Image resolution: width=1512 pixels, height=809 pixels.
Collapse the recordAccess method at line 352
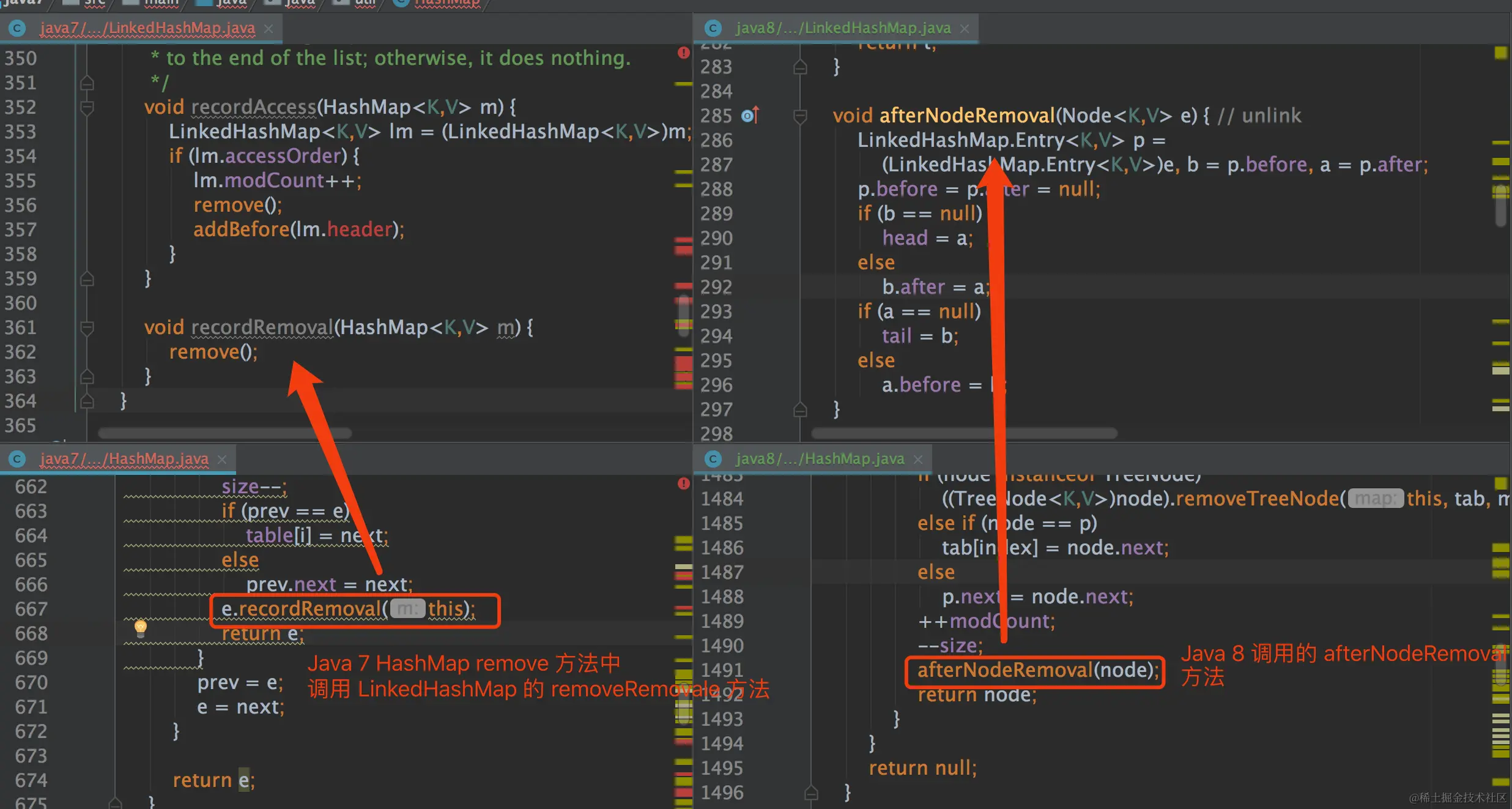tap(87, 108)
